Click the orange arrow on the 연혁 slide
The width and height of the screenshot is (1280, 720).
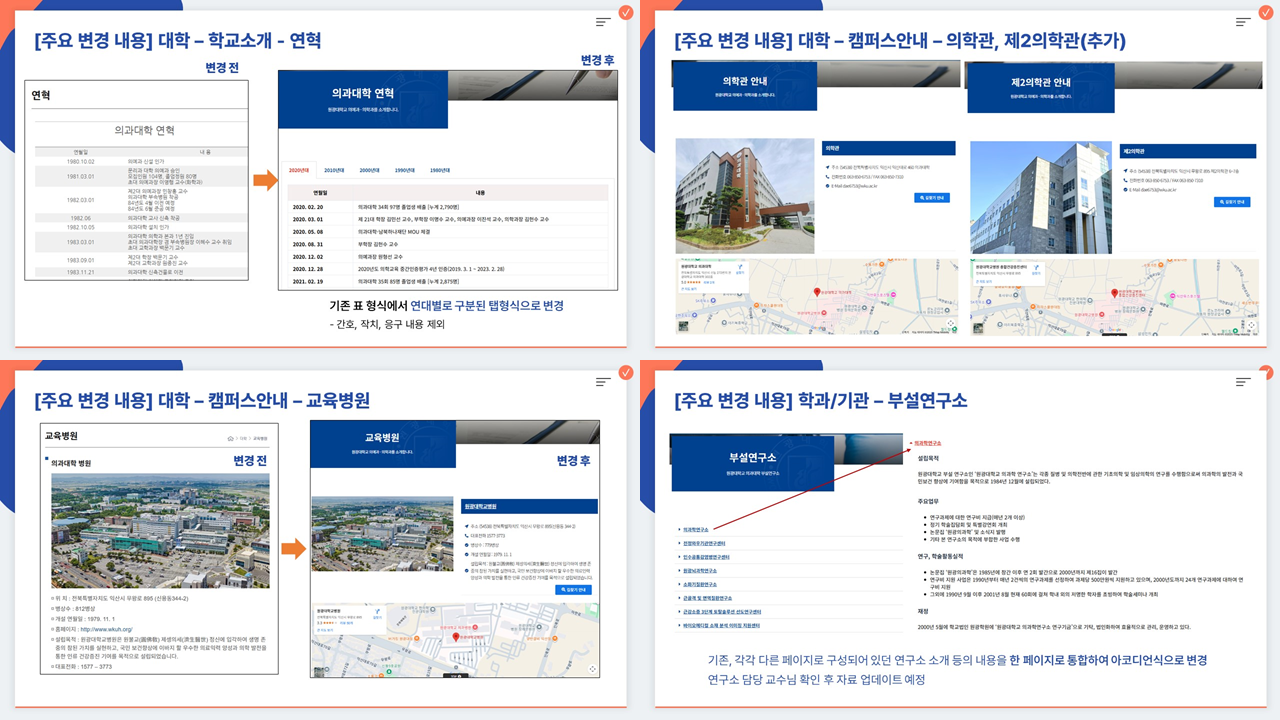264,181
